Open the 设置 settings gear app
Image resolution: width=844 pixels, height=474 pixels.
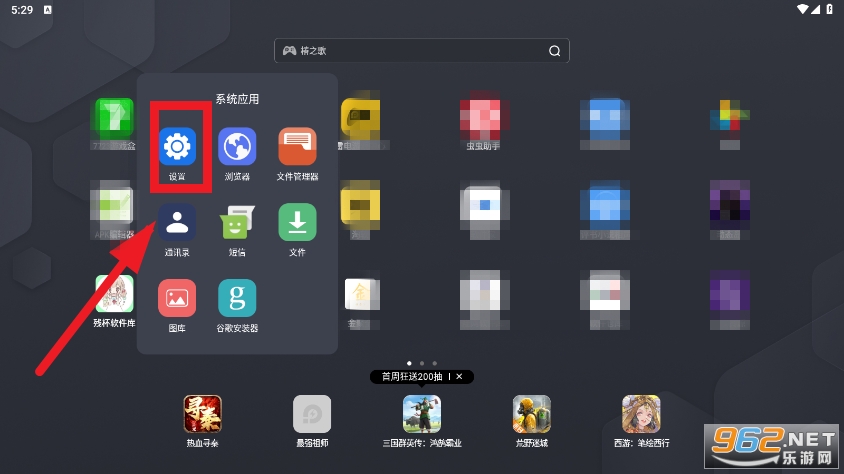(x=177, y=146)
